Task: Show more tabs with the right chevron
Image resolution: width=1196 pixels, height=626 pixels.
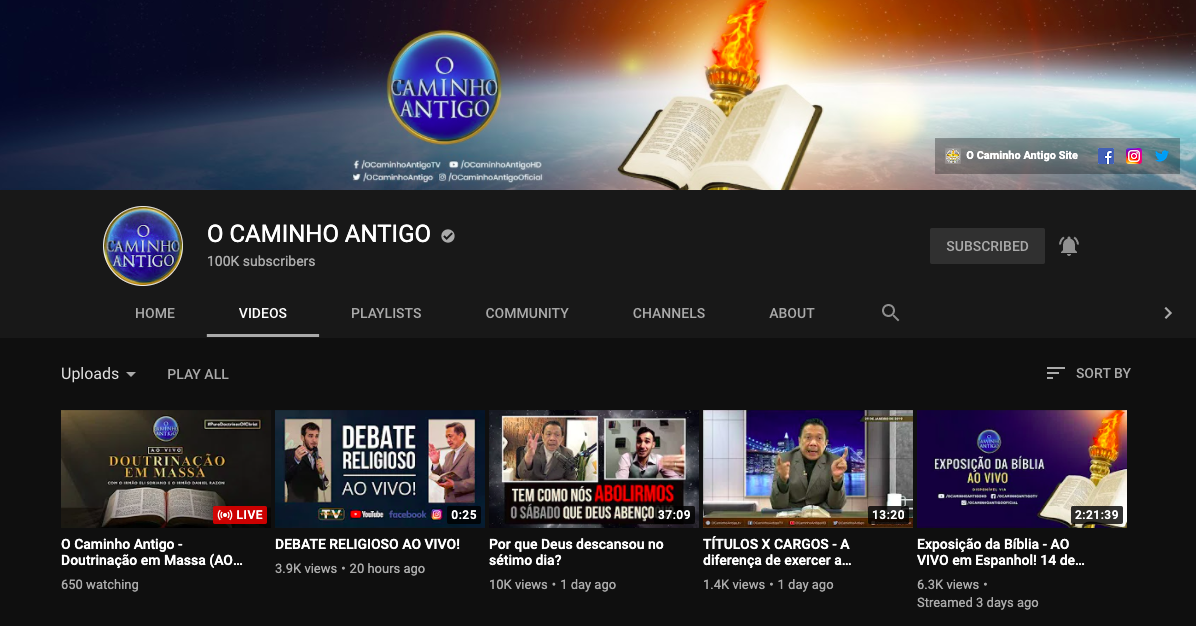Action: [x=1168, y=313]
